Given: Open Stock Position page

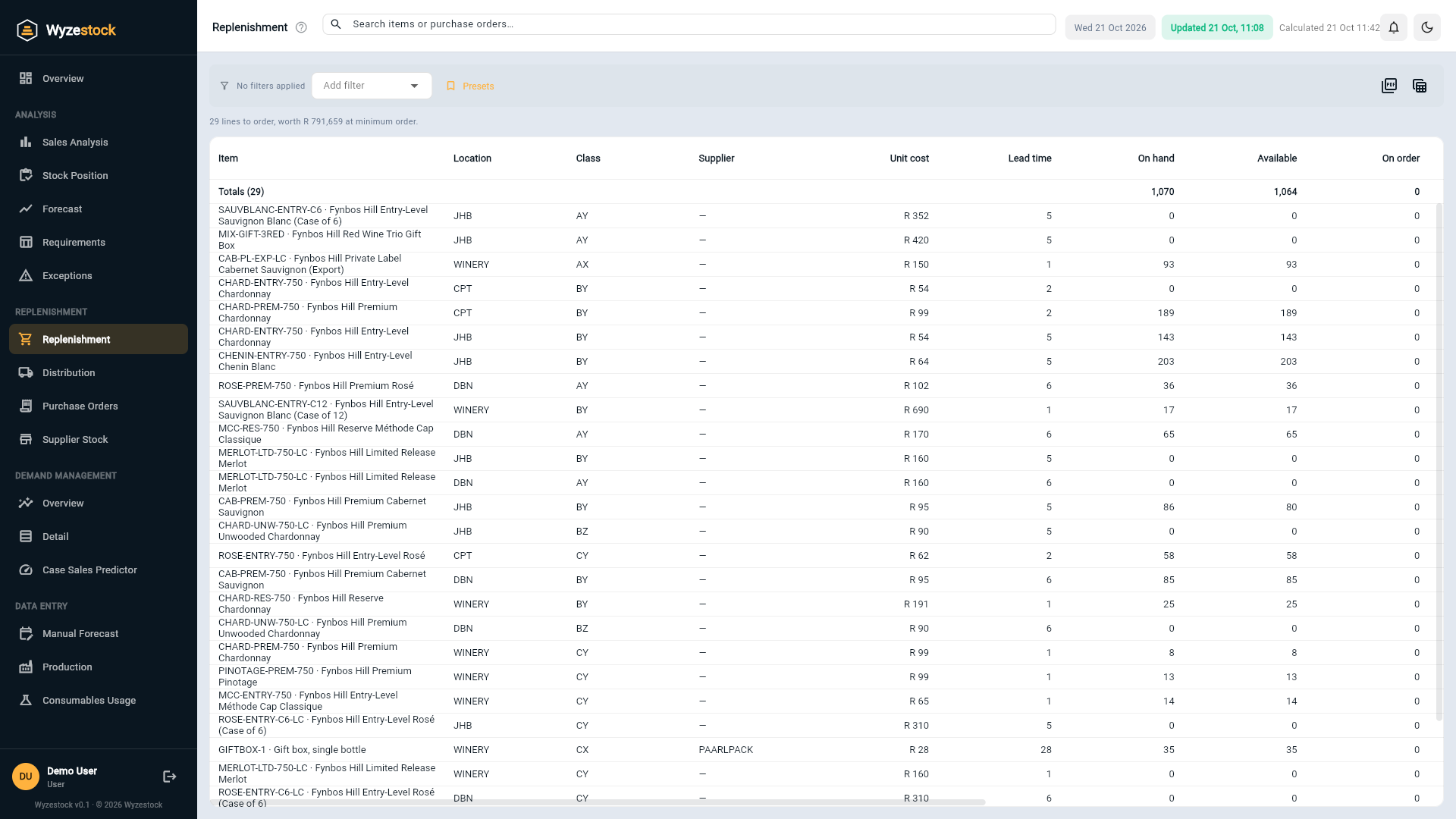Looking at the screenshot, I should point(99,175).
